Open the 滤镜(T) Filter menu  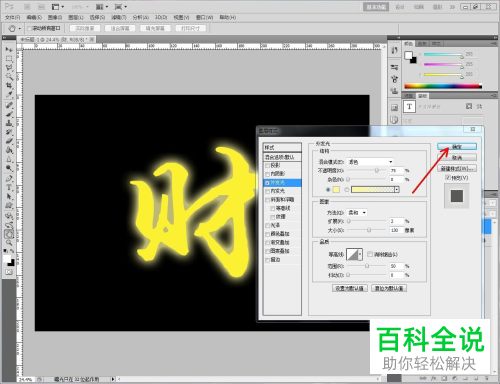pos(118,17)
